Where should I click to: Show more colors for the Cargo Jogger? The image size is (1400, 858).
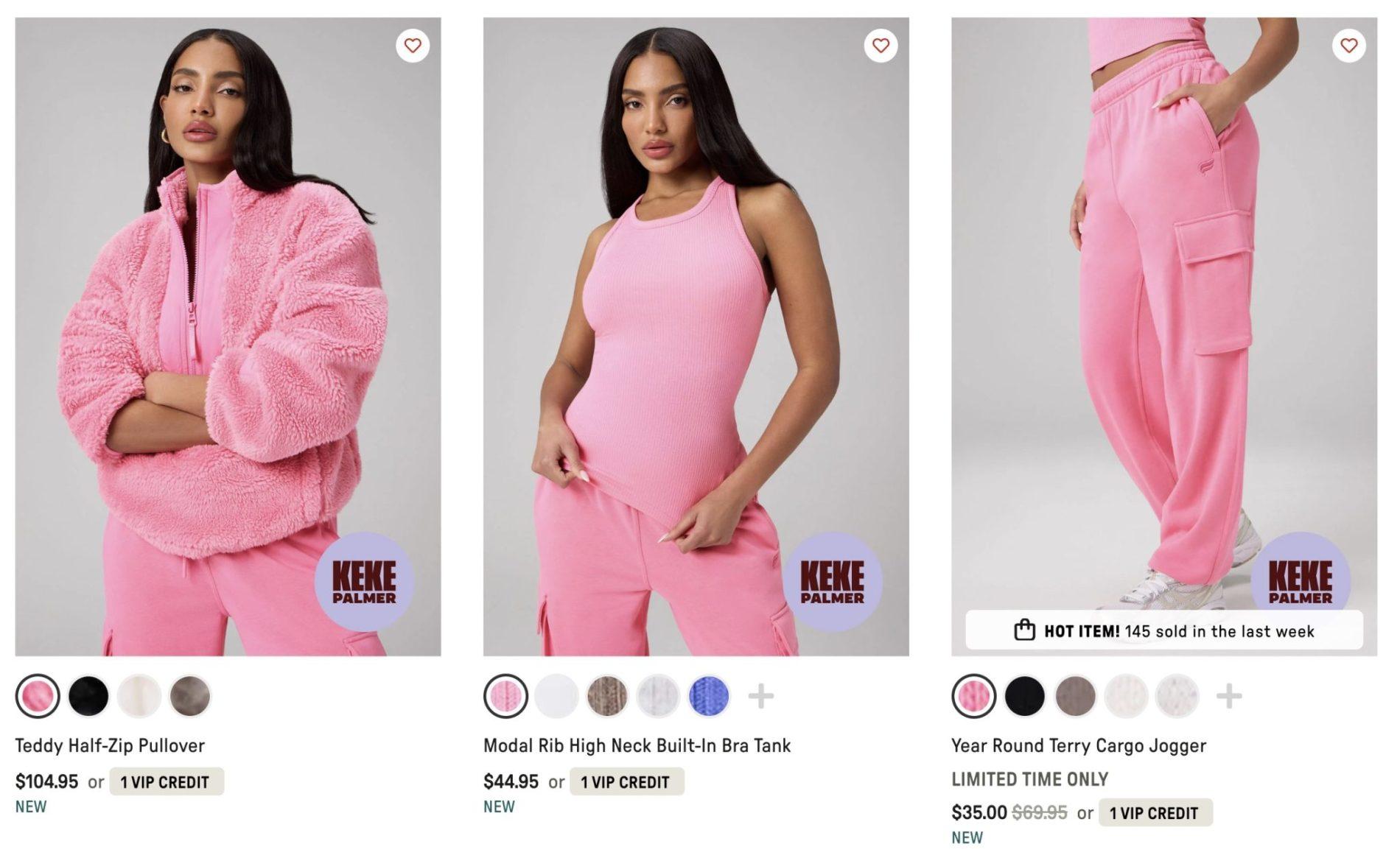1228,696
